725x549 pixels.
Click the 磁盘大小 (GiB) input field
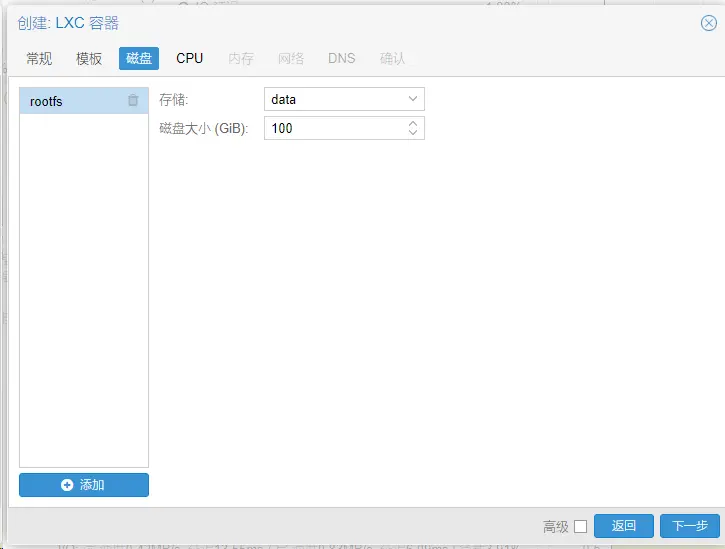tap(335, 128)
